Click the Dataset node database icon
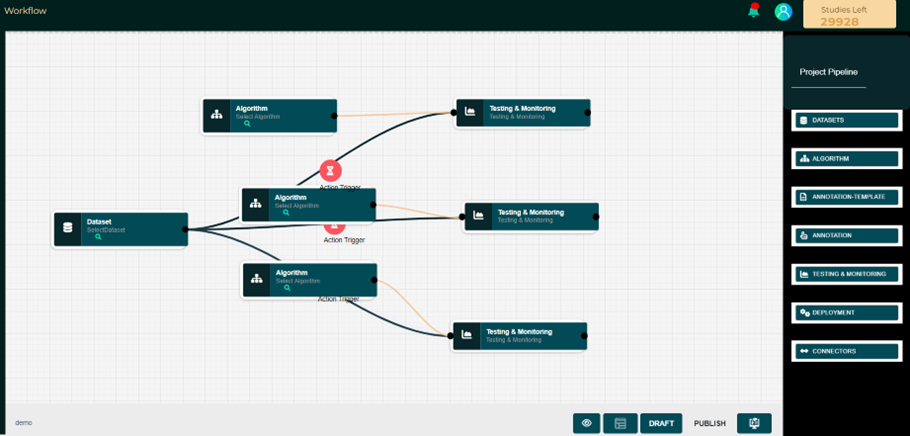 pyautogui.click(x=68, y=228)
